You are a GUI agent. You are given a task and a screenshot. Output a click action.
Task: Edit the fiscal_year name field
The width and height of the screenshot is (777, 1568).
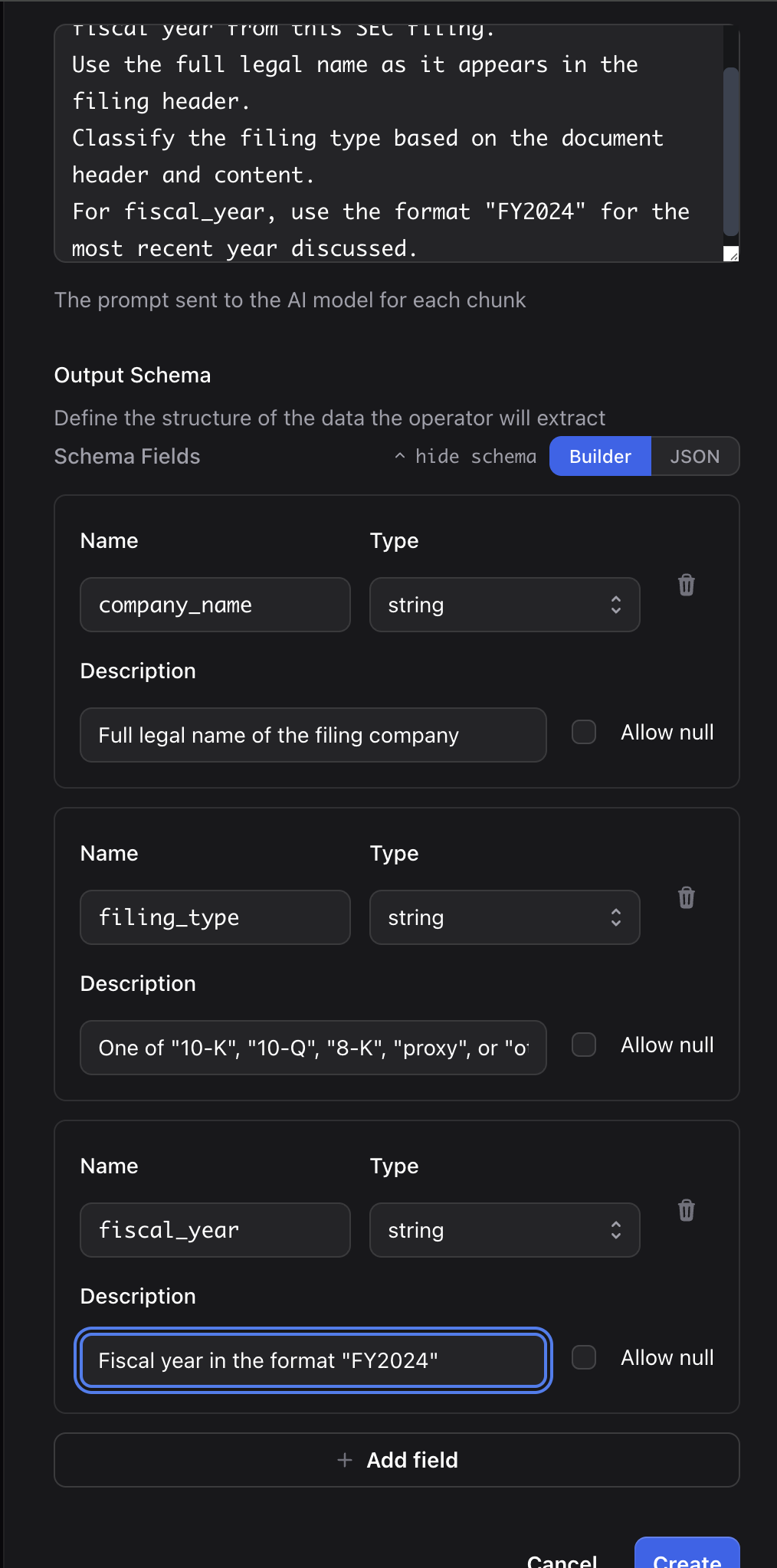coord(215,1230)
